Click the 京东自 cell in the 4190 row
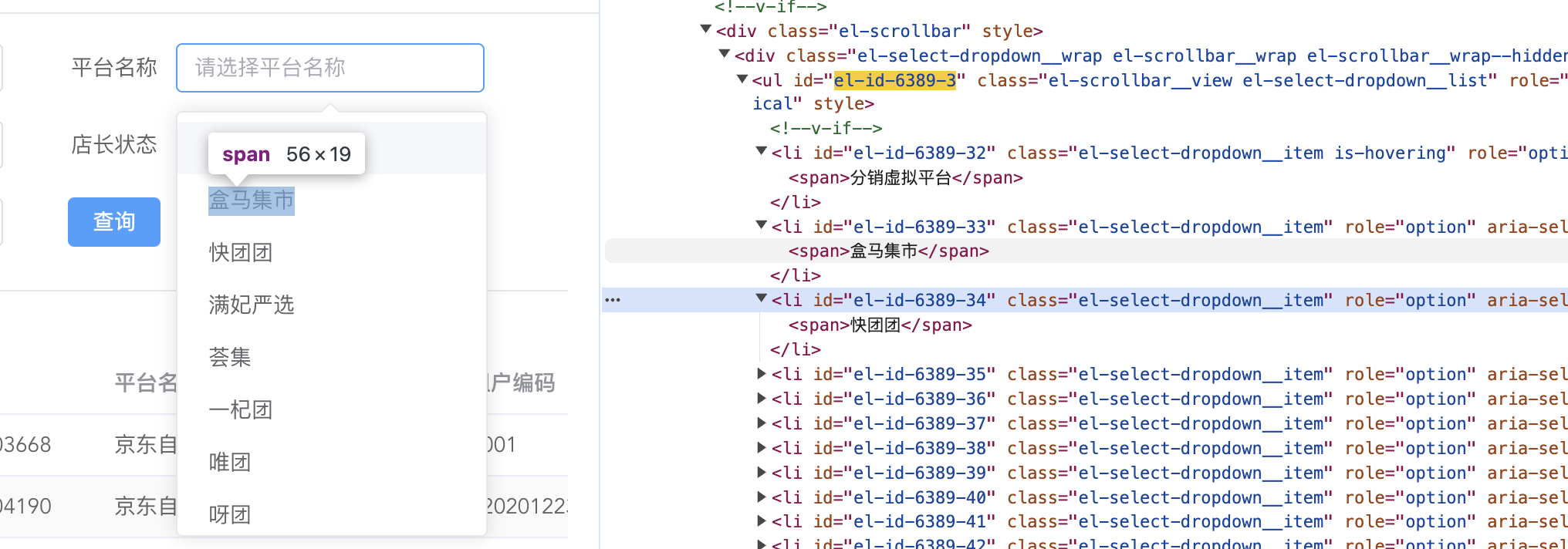Image resolution: width=1568 pixels, height=549 pixels. coord(146,507)
